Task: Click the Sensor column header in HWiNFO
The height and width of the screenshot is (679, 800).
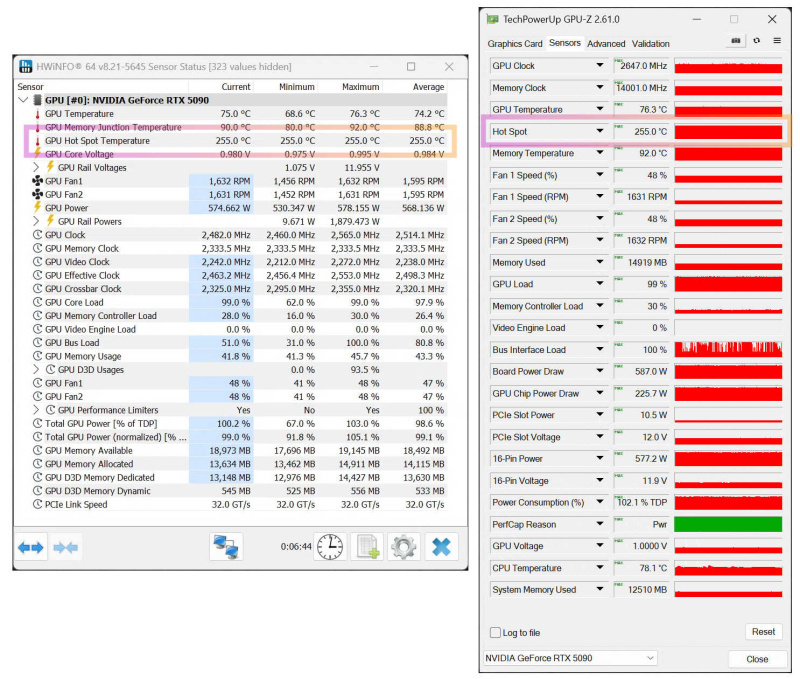Action: click(x=102, y=87)
